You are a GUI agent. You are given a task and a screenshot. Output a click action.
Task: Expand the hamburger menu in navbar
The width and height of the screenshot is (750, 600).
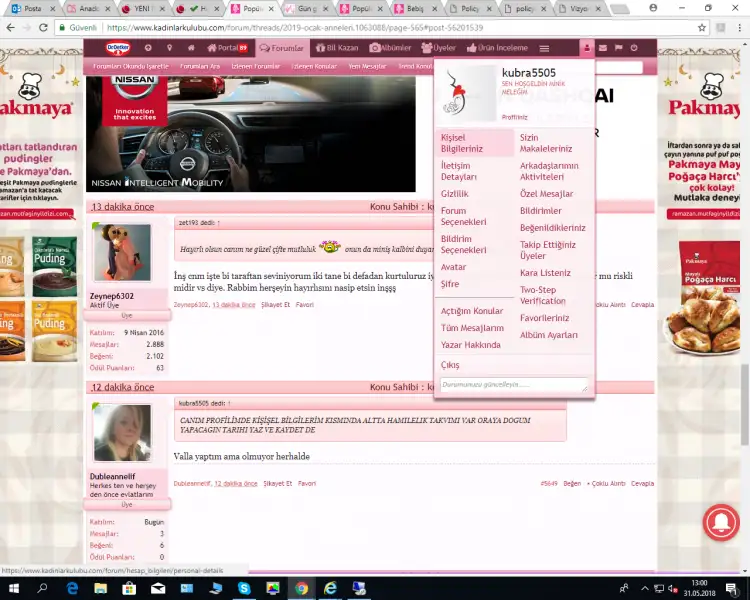pyautogui.click(x=544, y=48)
